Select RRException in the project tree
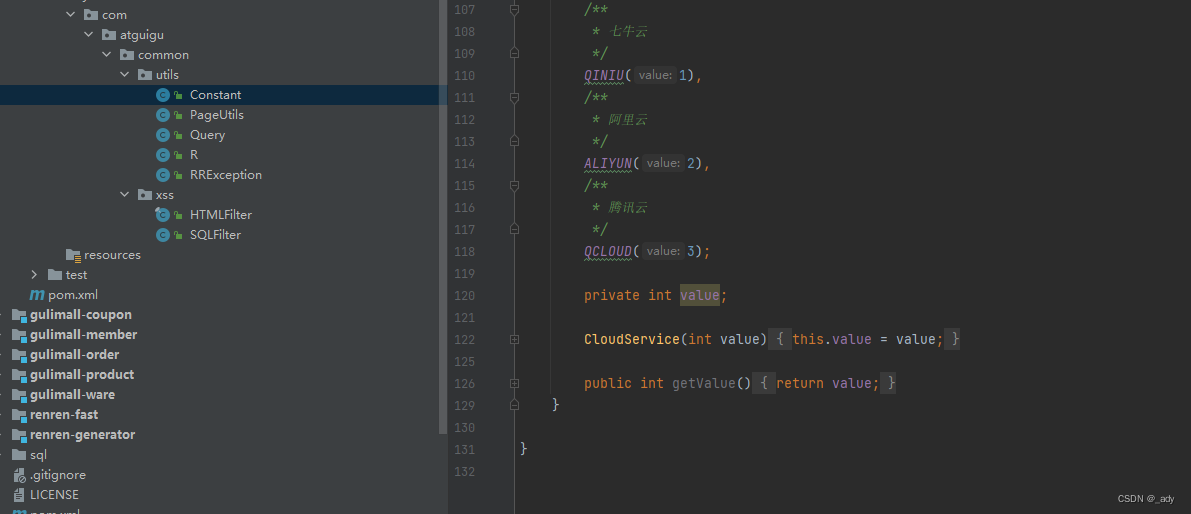Screen dimensions: 1191x514 (x=226, y=175)
